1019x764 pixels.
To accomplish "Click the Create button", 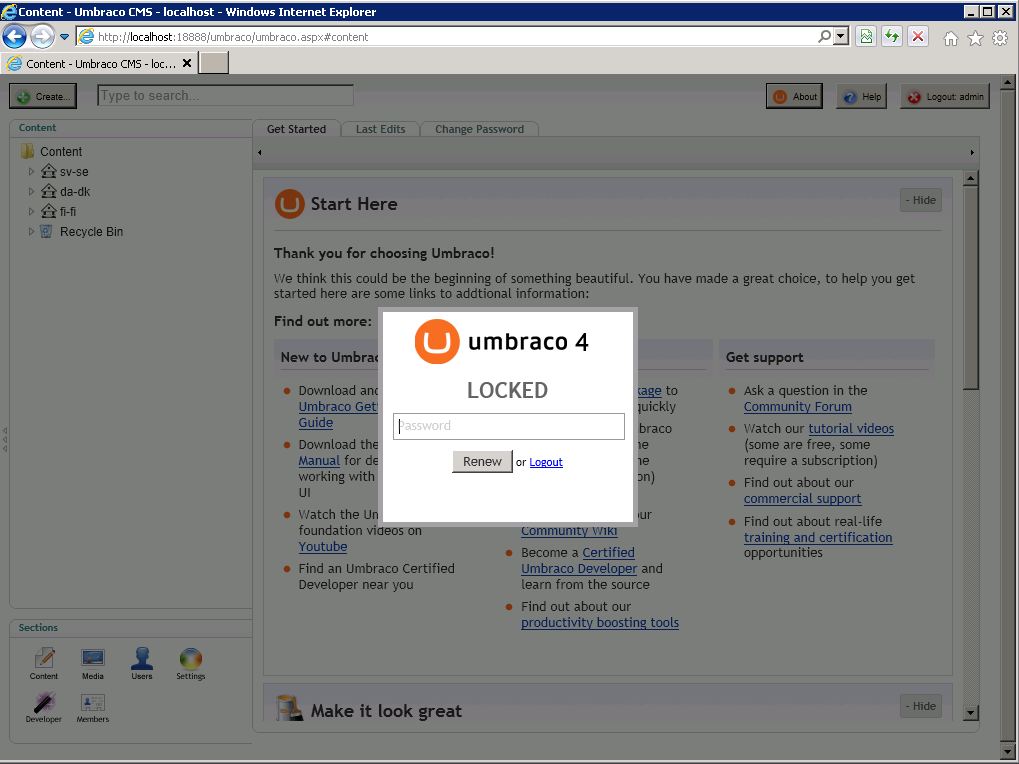I will [44, 96].
